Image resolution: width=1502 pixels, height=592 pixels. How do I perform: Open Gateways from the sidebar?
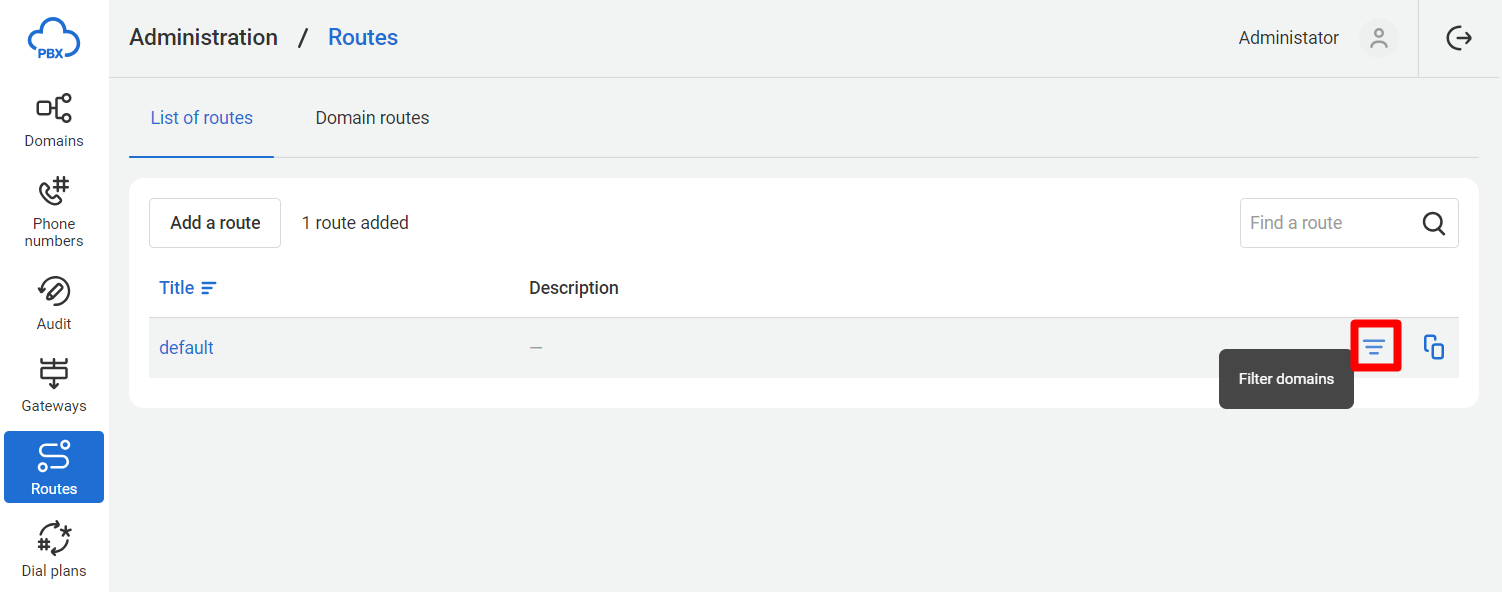(x=54, y=385)
